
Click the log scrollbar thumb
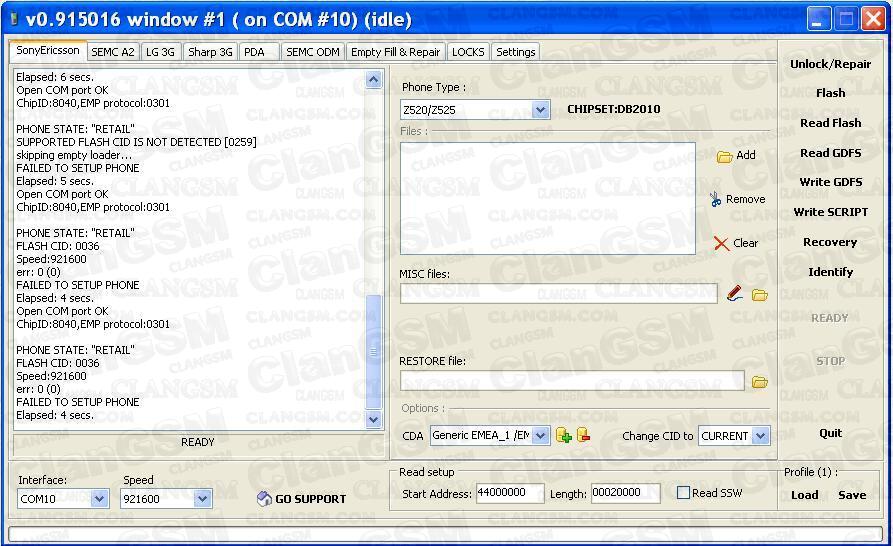[374, 352]
